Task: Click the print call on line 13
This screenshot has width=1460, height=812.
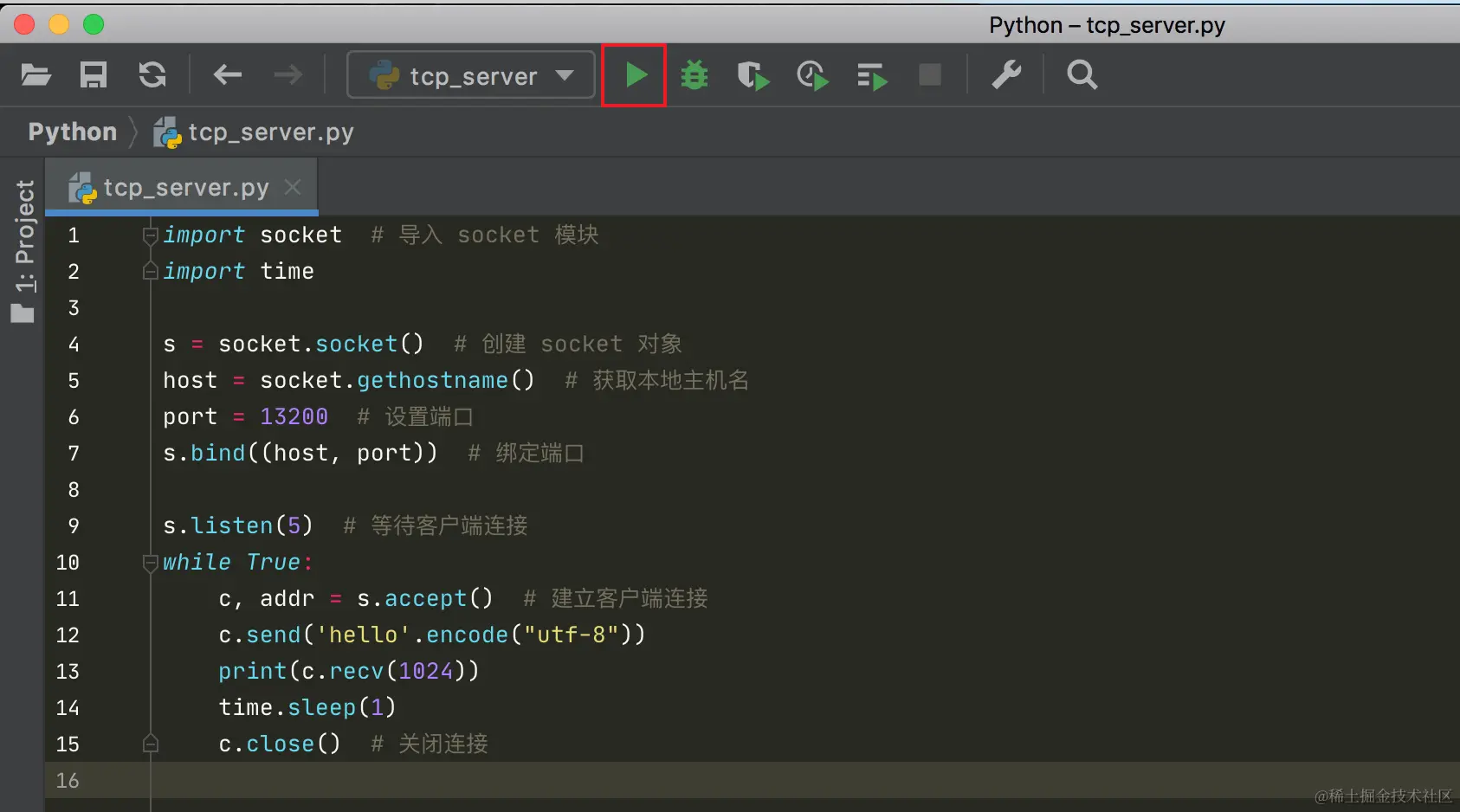Action: point(253,671)
